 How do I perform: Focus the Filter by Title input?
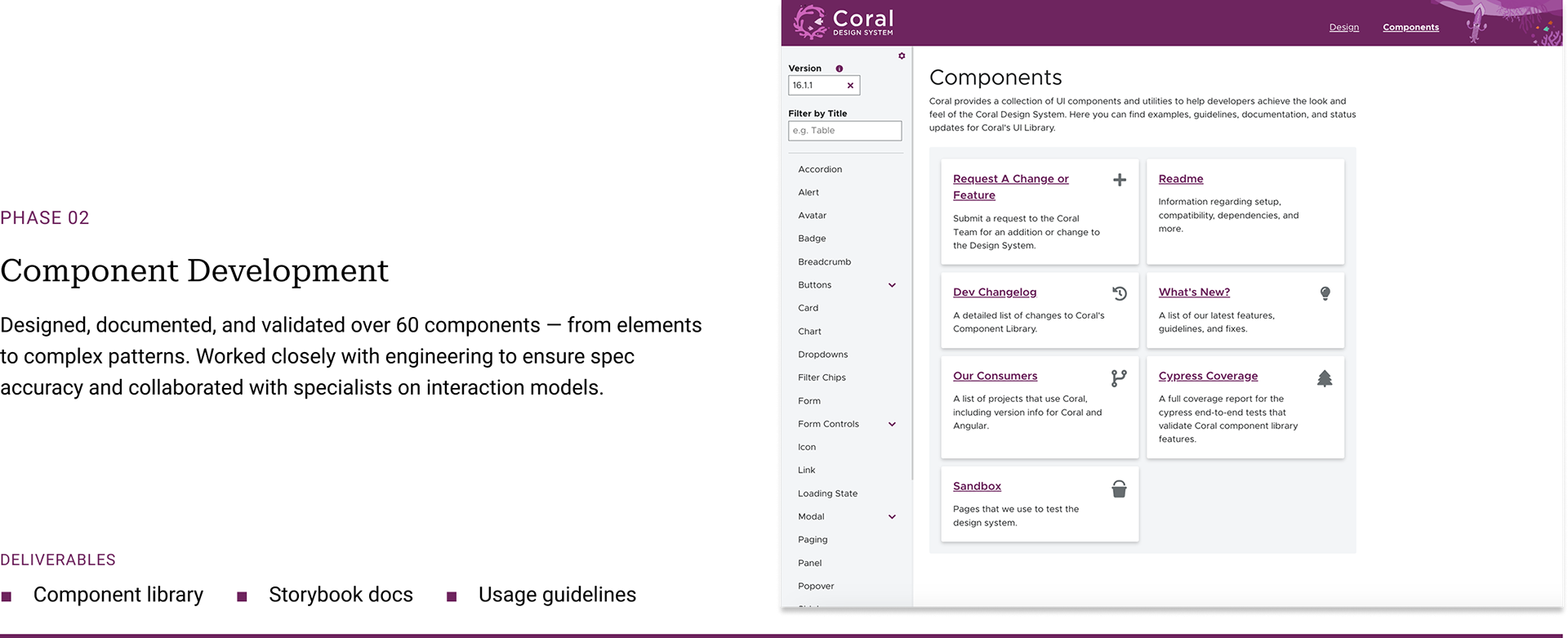[x=844, y=131]
